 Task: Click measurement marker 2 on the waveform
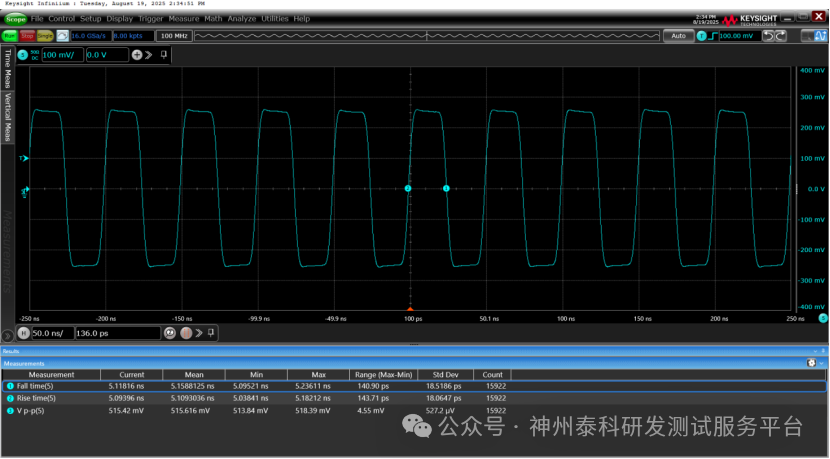408,188
